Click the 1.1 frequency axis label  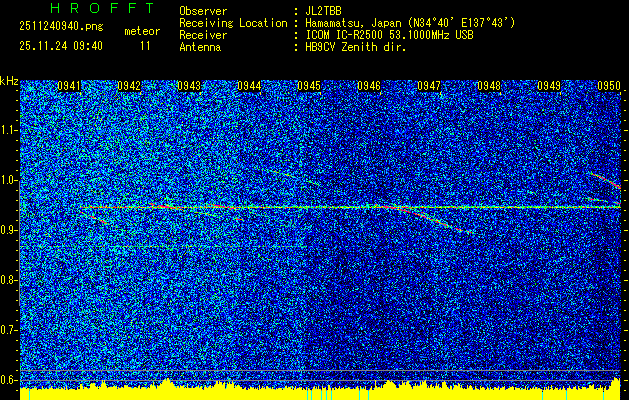[9, 130]
